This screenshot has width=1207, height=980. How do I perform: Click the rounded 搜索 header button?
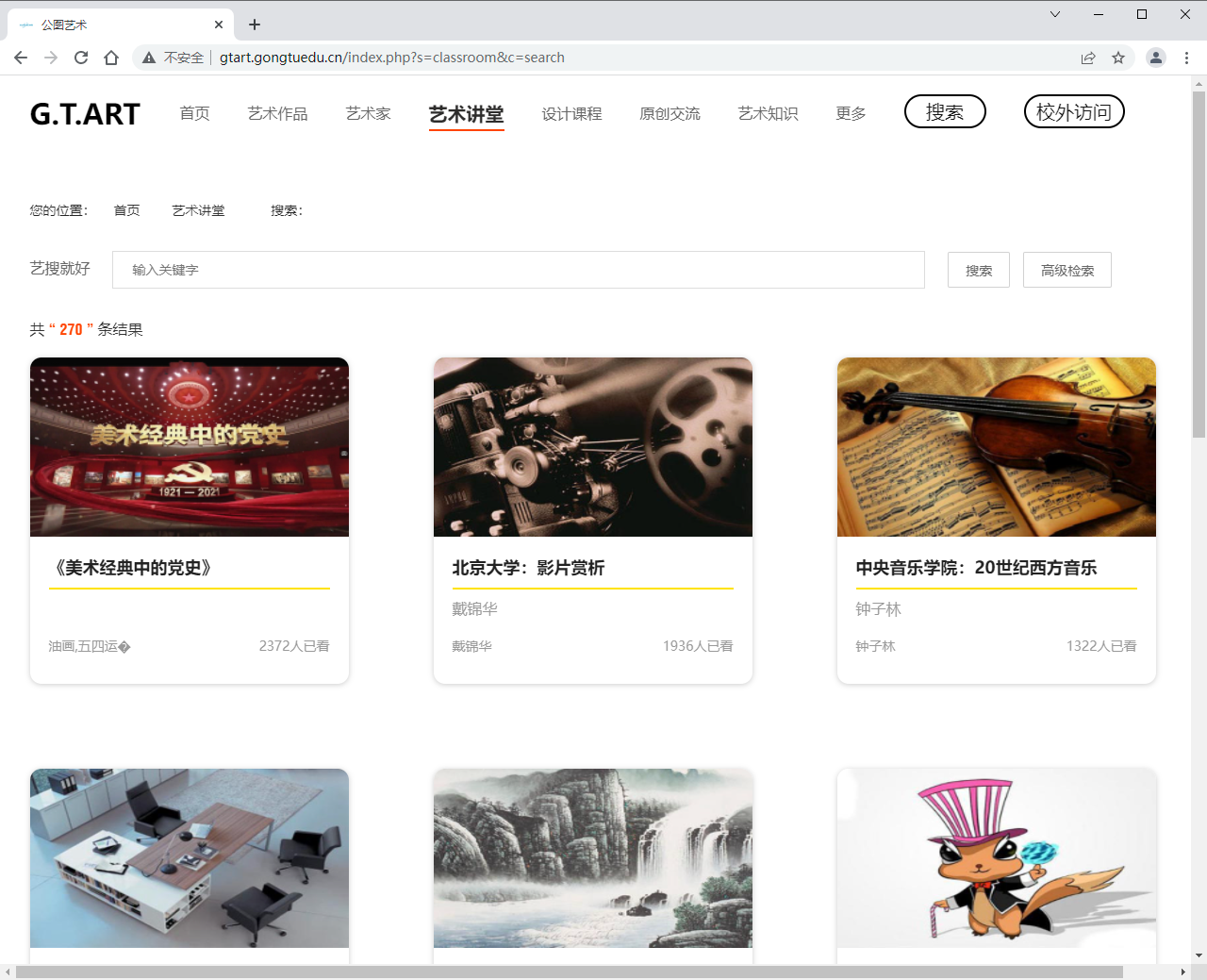[x=945, y=111]
